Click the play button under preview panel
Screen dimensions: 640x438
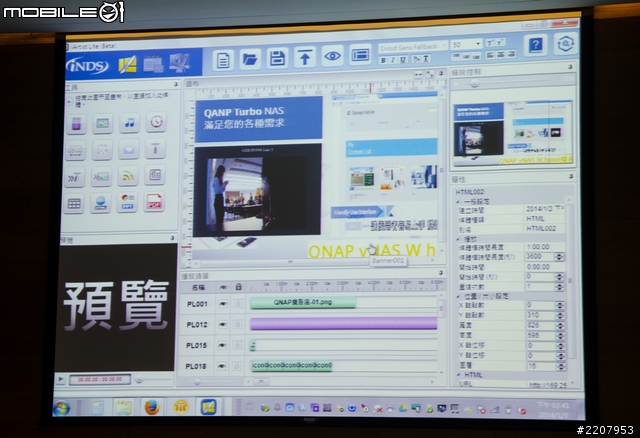pyautogui.click(x=61, y=379)
